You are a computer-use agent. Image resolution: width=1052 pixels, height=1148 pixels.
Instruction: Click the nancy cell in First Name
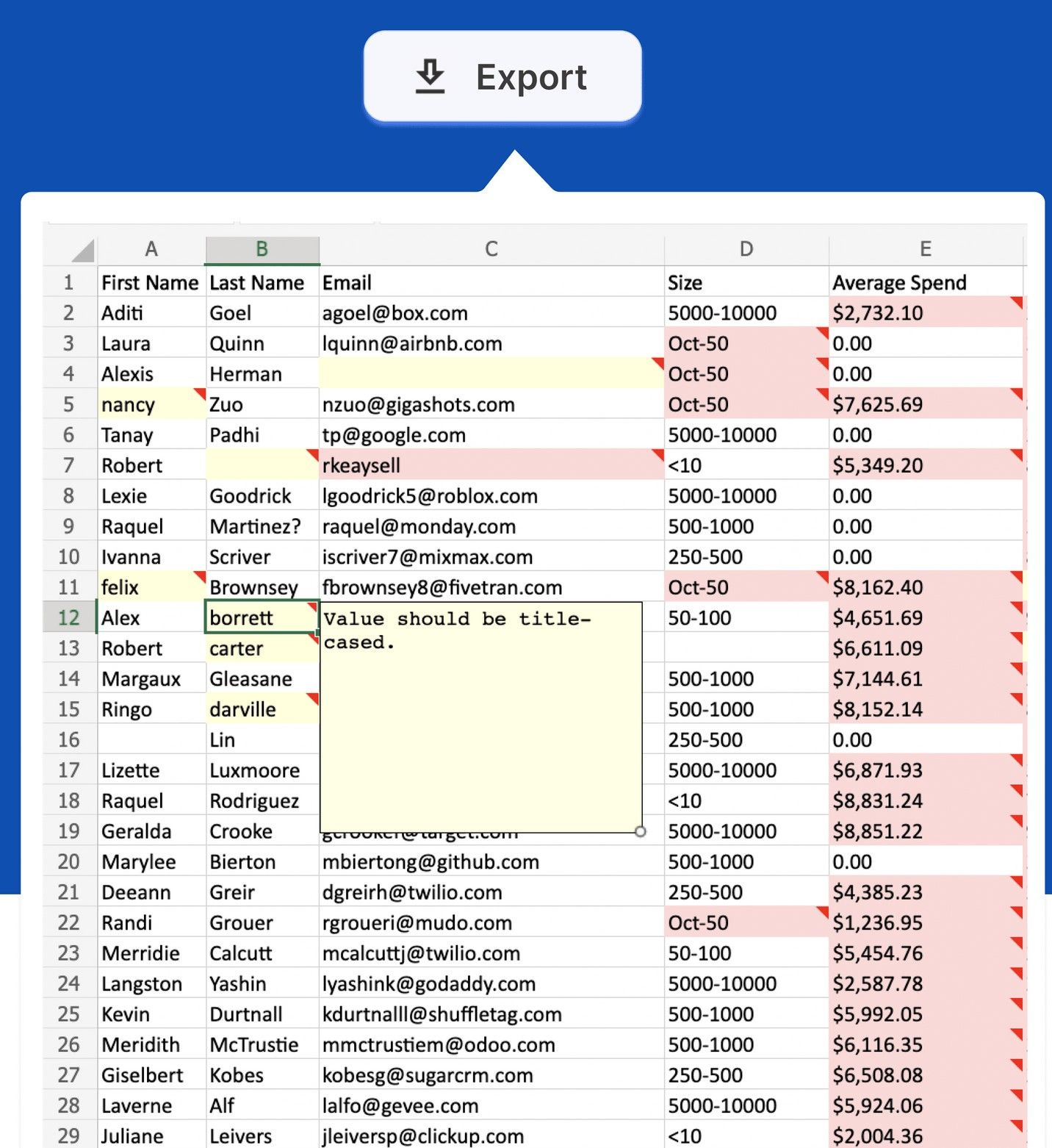[151, 404]
